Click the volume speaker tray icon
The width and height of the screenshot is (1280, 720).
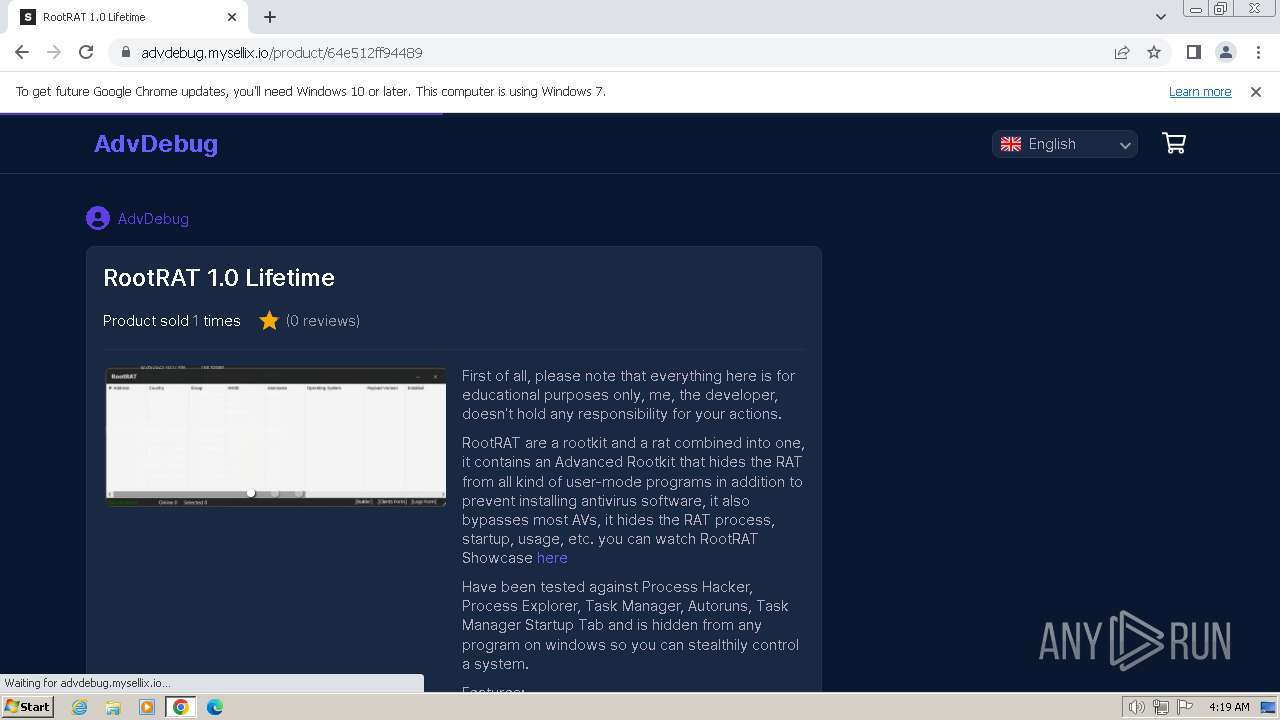tap(1137, 707)
